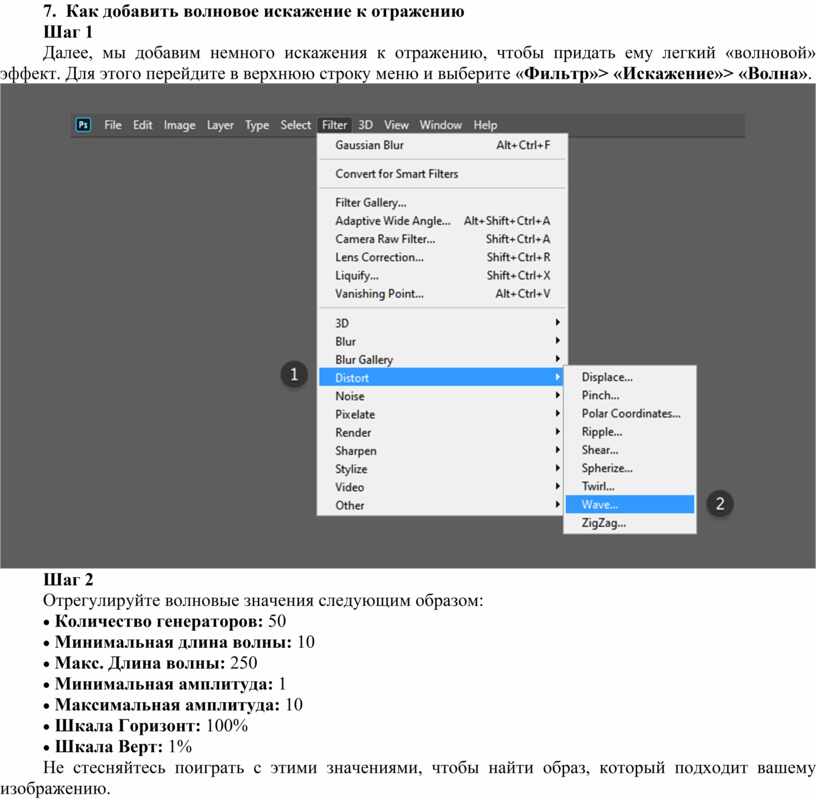Screen dimensions: 816x800
Task: Open the Image menu
Action: [180, 125]
